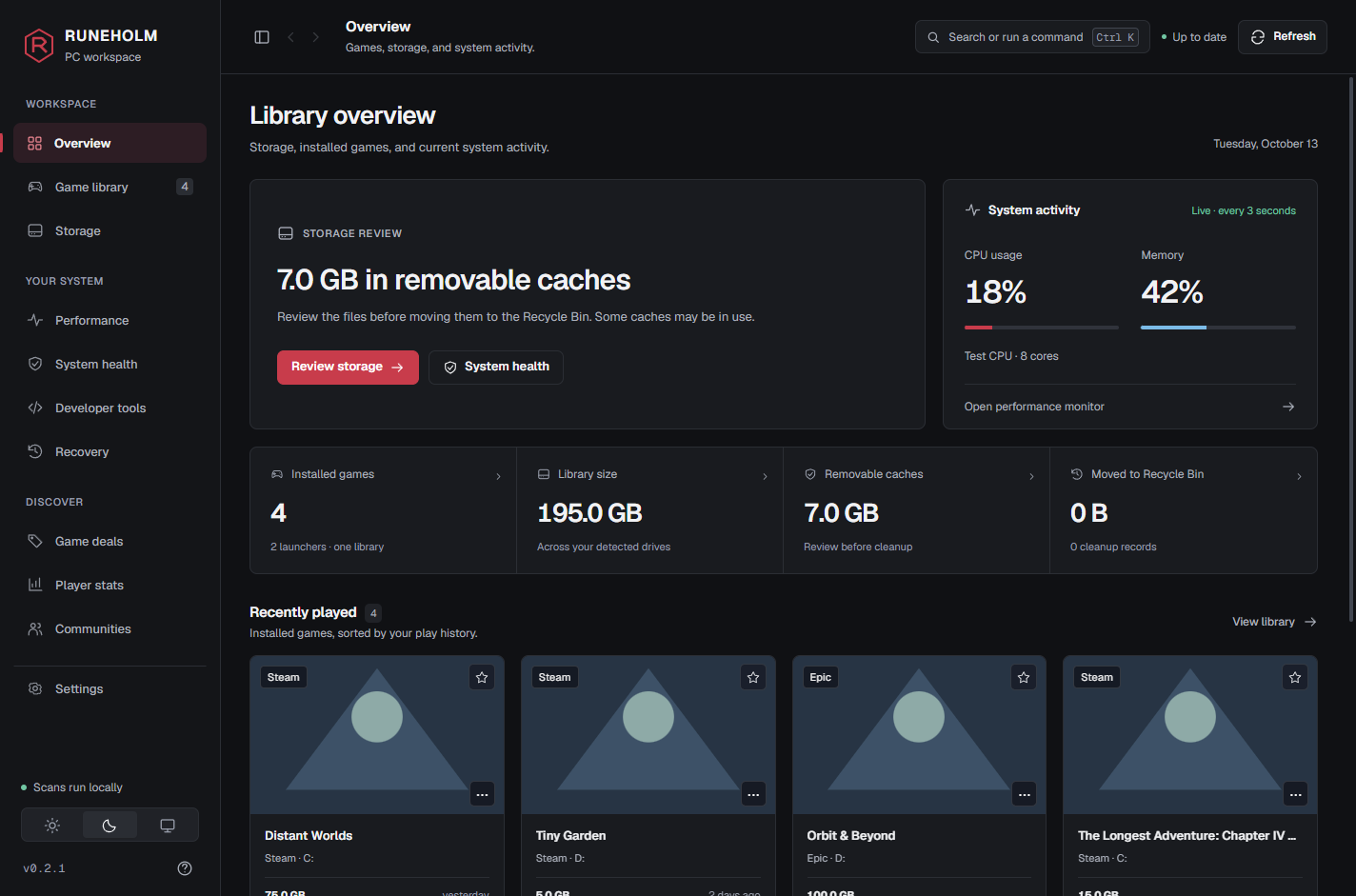Image resolution: width=1356 pixels, height=896 pixels.
Task: Open Player stats
Action: 110,585
